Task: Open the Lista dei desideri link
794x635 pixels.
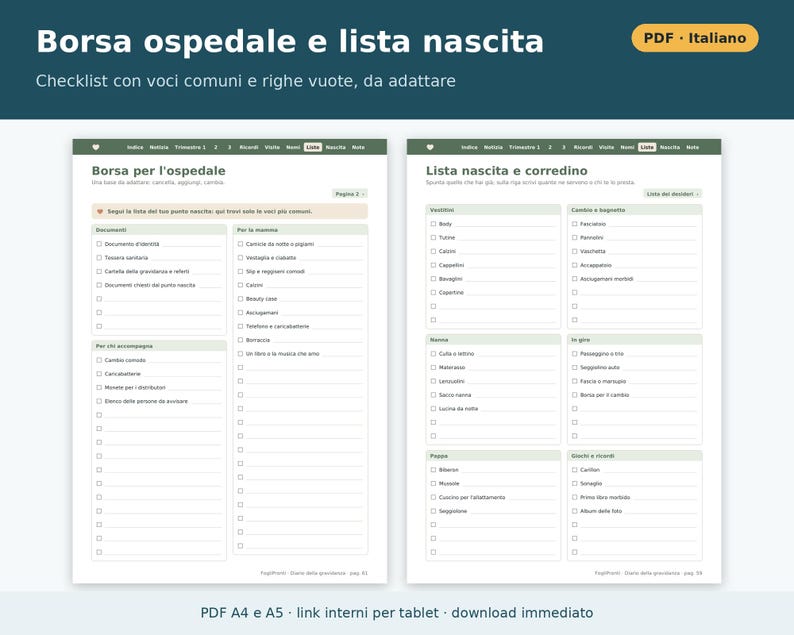Action: point(672,194)
